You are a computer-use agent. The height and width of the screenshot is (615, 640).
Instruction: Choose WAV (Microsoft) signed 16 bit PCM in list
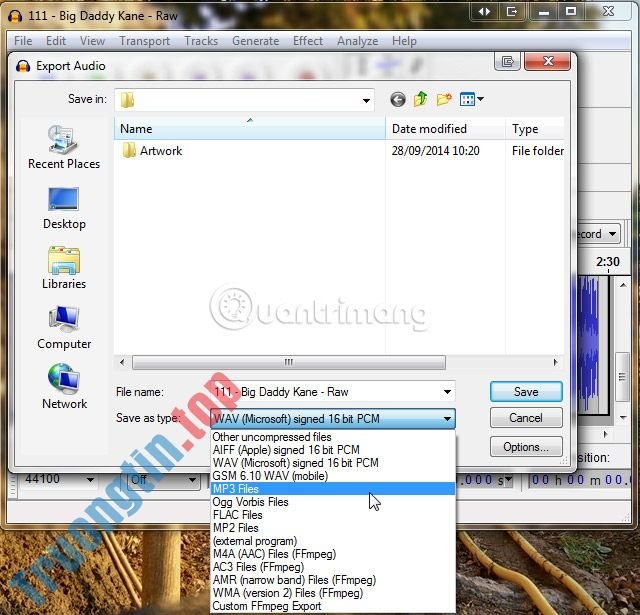point(333,463)
